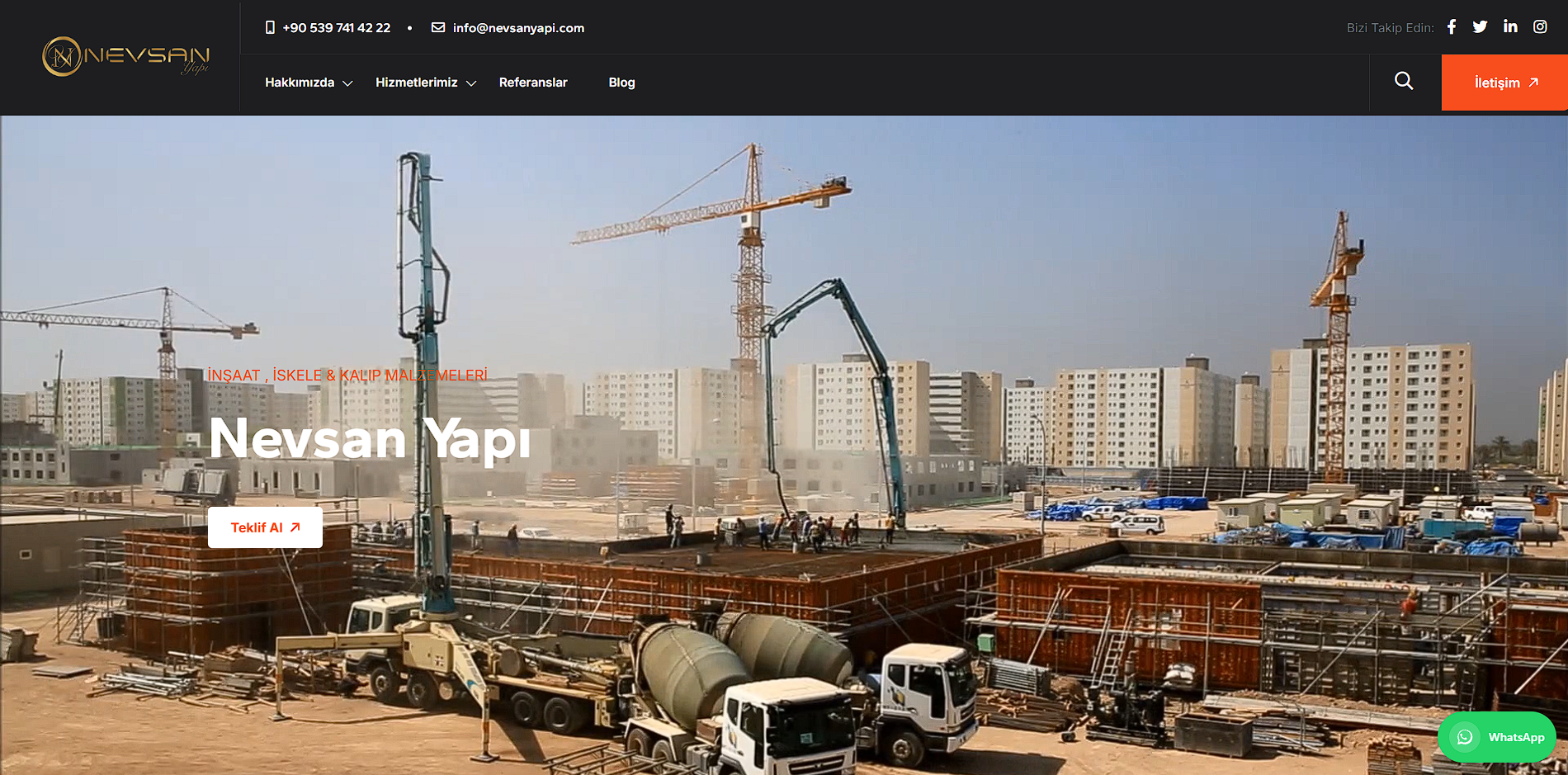Image resolution: width=1568 pixels, height=775 pixels.
Task: Click the WhatsApp logo icon
Action: (1465, 737)
